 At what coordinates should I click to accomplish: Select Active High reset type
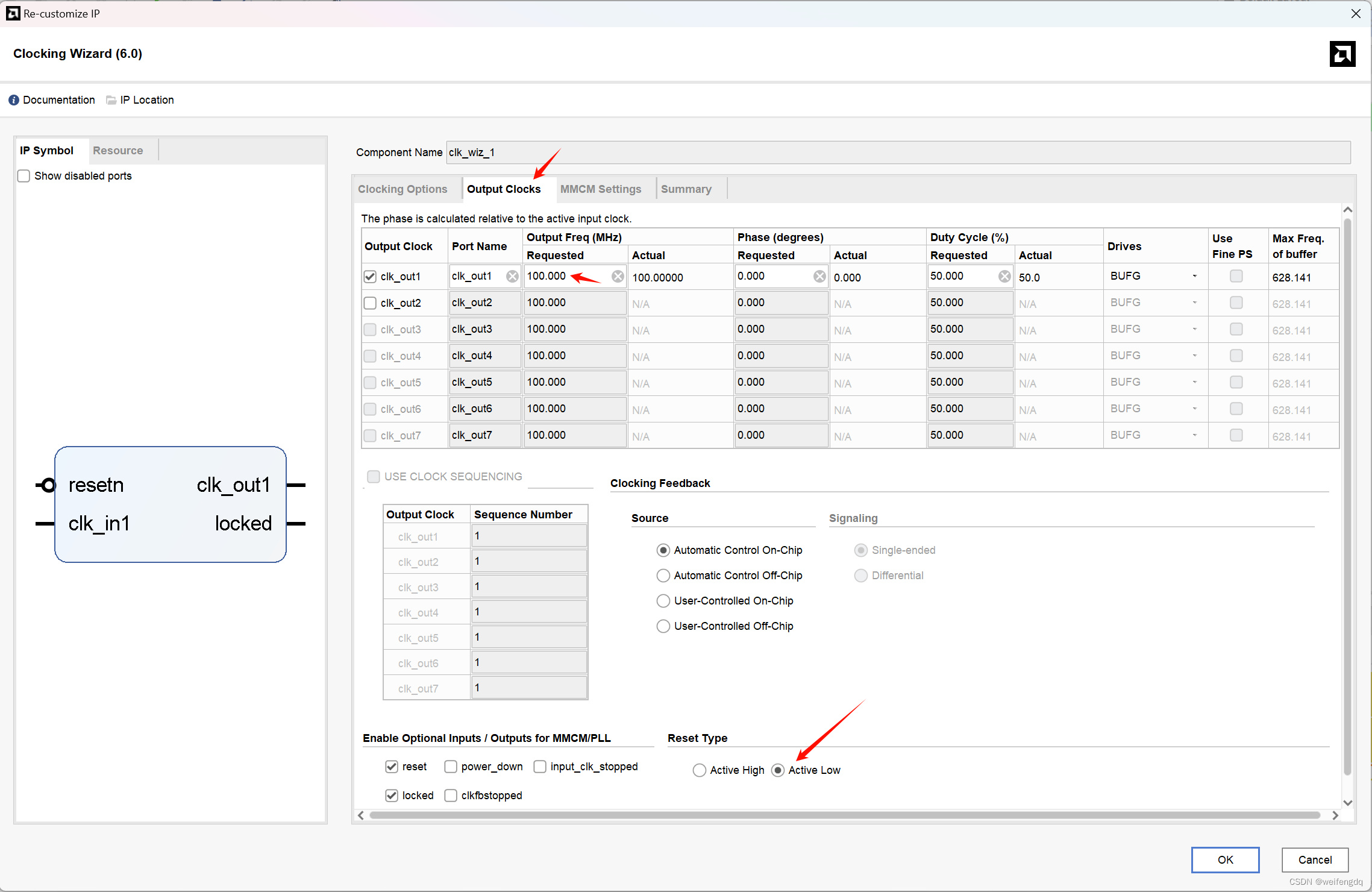point(700,770)
